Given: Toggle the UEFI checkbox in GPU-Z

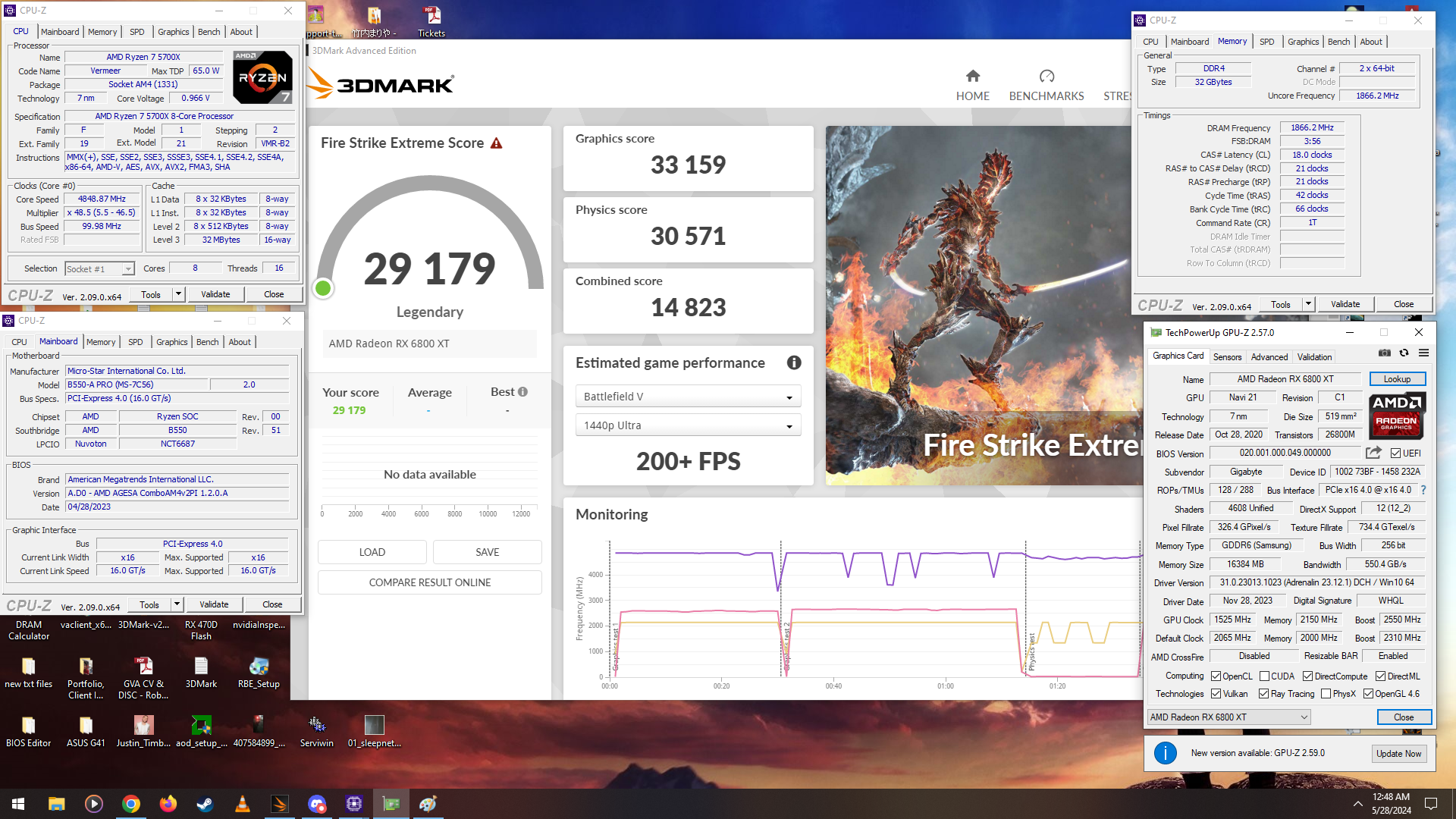Looking at the screenshot, I should pos(1395,453).
